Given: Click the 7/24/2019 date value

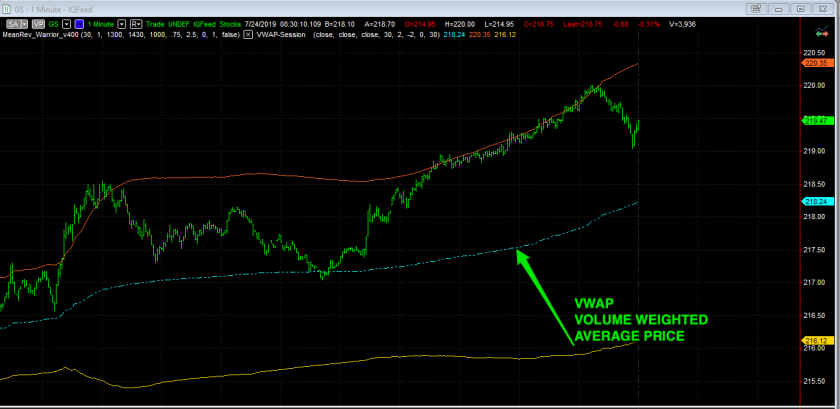Looking at the screenshot, I should point(260,24).
